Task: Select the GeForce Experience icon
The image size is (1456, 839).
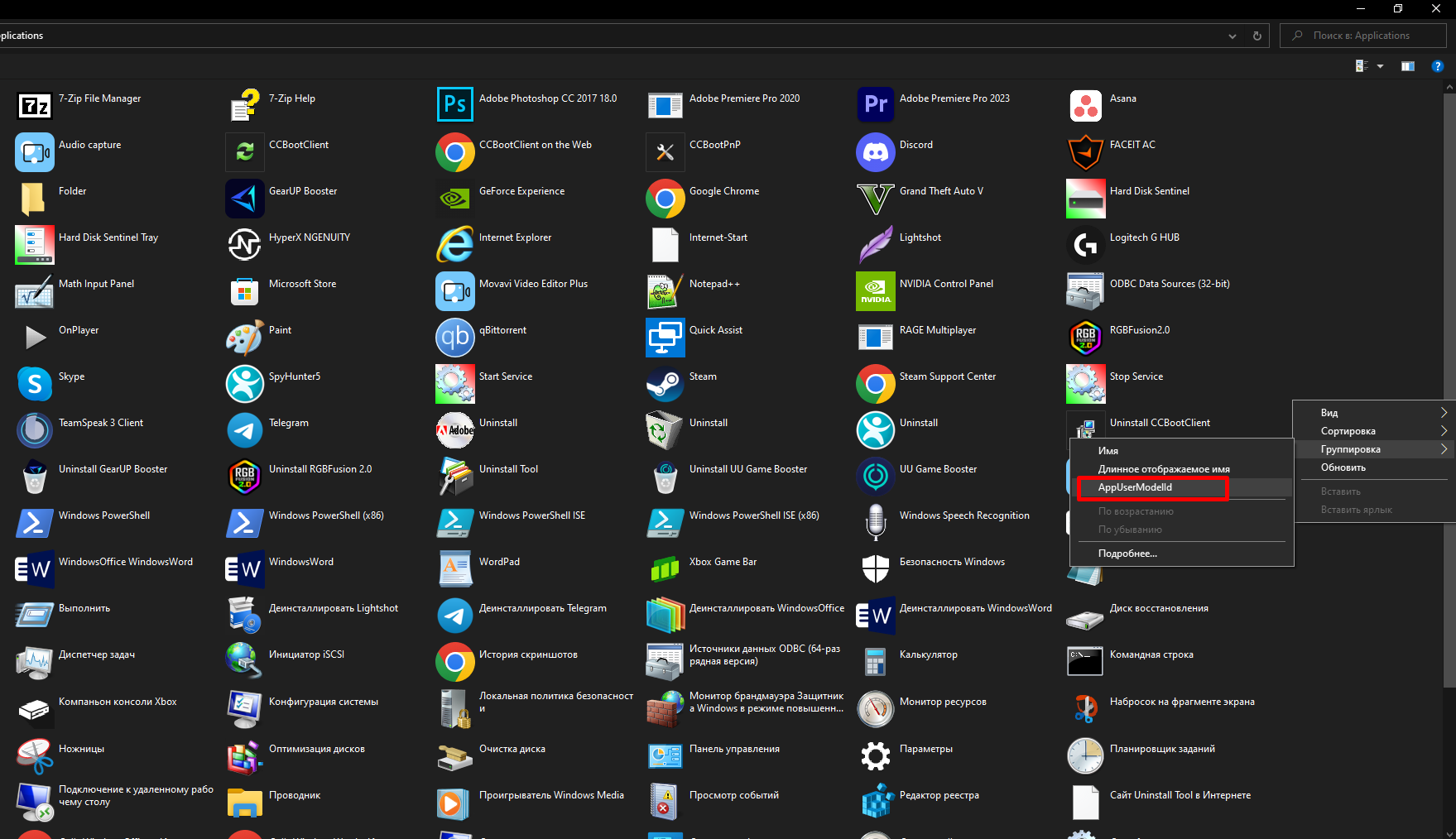Action: pyautogui.click(x=454, y=198)
